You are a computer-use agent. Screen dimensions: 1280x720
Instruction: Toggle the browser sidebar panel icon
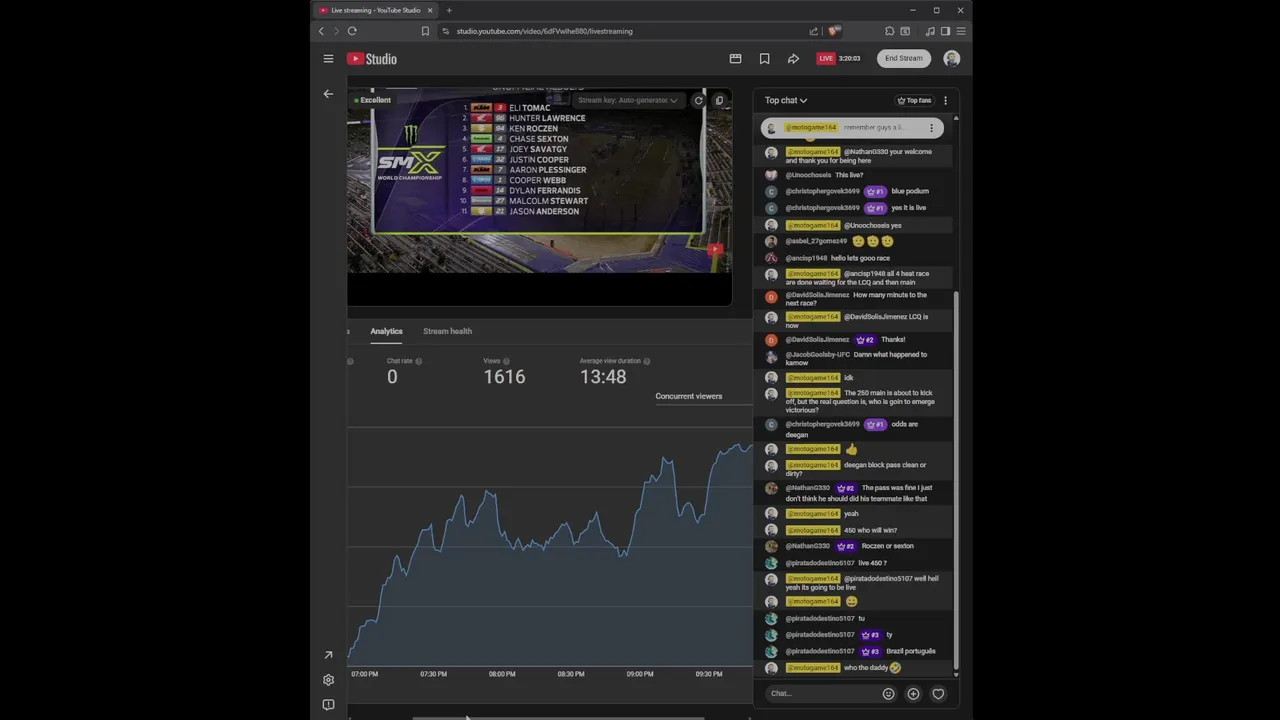945,31
